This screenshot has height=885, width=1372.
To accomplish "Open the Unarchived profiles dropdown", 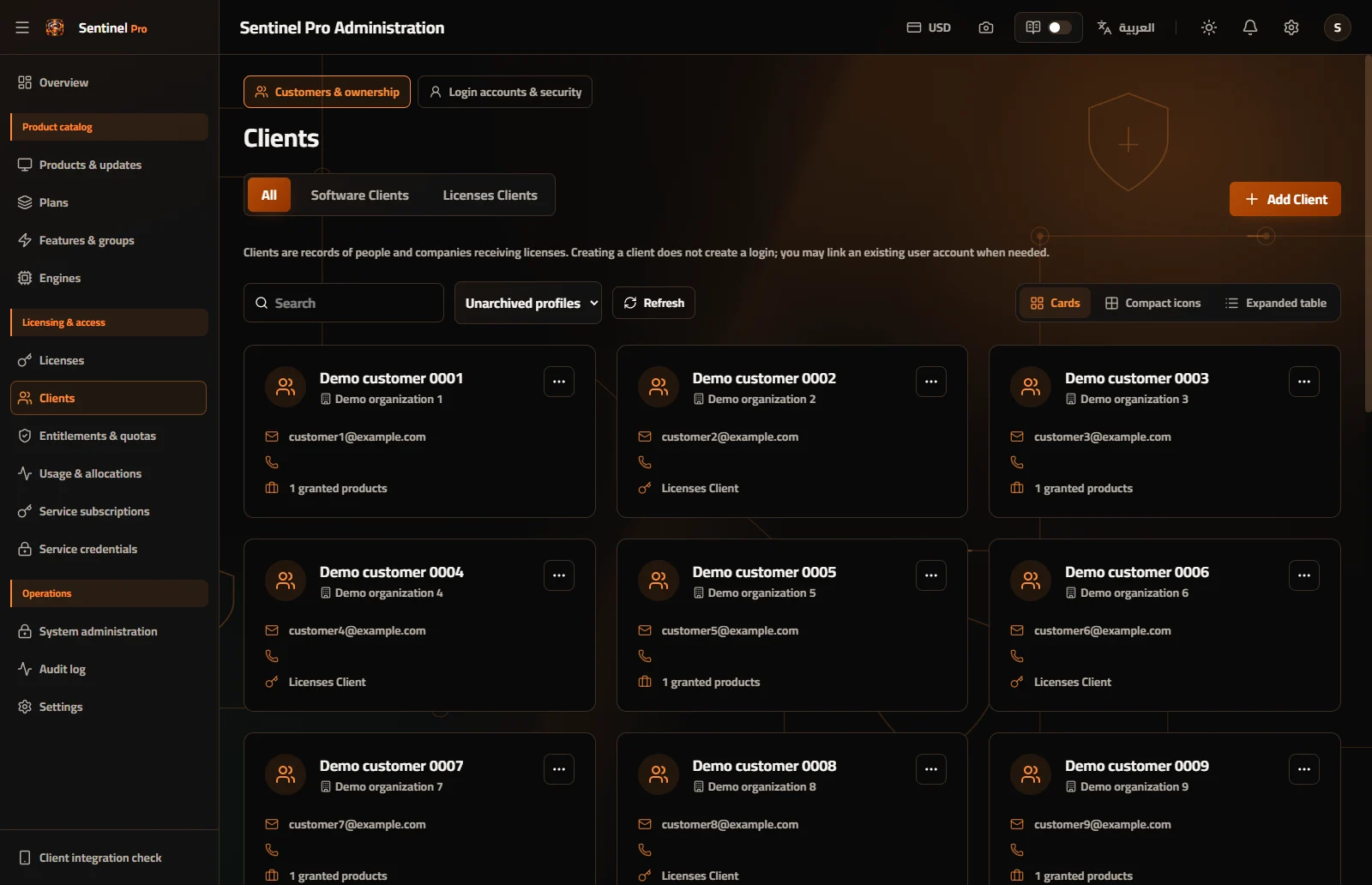I will click(528, 303).
